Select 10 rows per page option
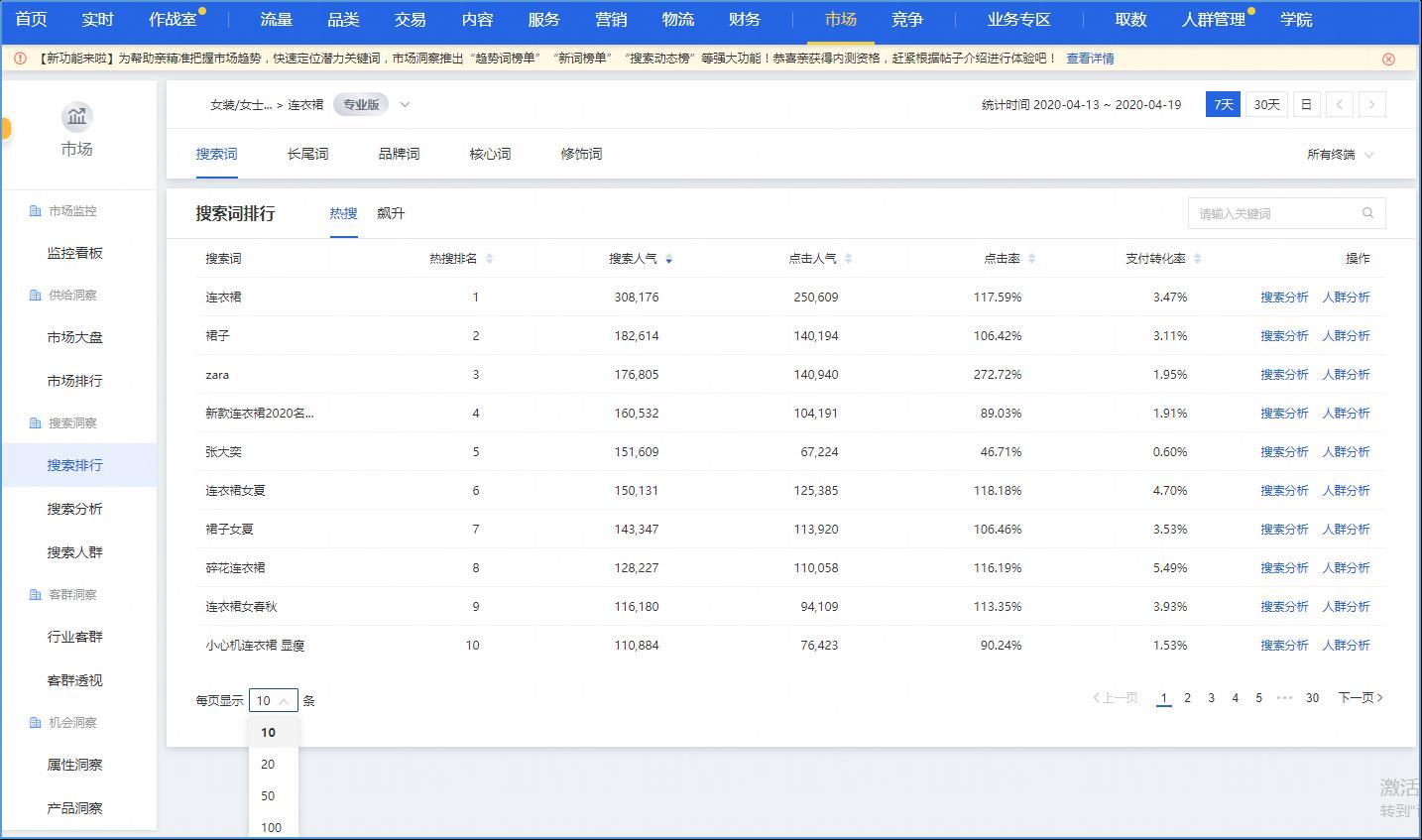 [x=268, y=733]
